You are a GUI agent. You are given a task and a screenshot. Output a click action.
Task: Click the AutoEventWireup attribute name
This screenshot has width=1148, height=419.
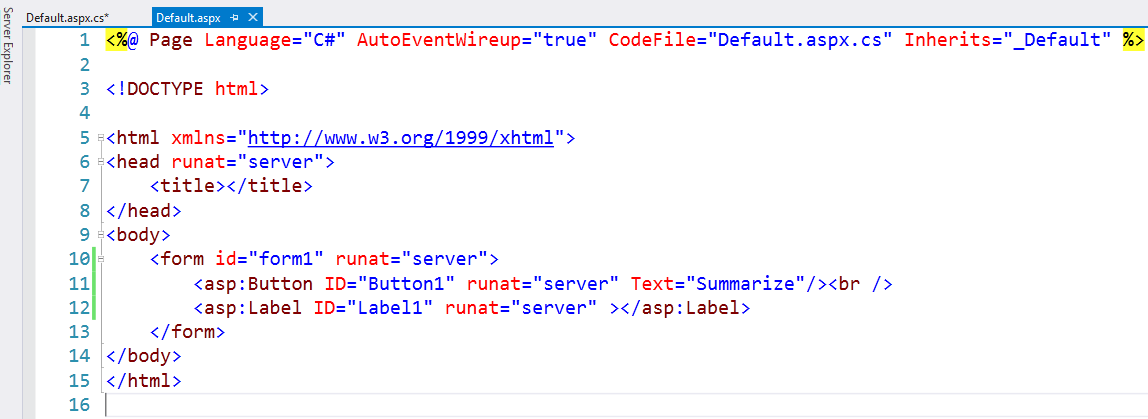click(x=438, y=40)
